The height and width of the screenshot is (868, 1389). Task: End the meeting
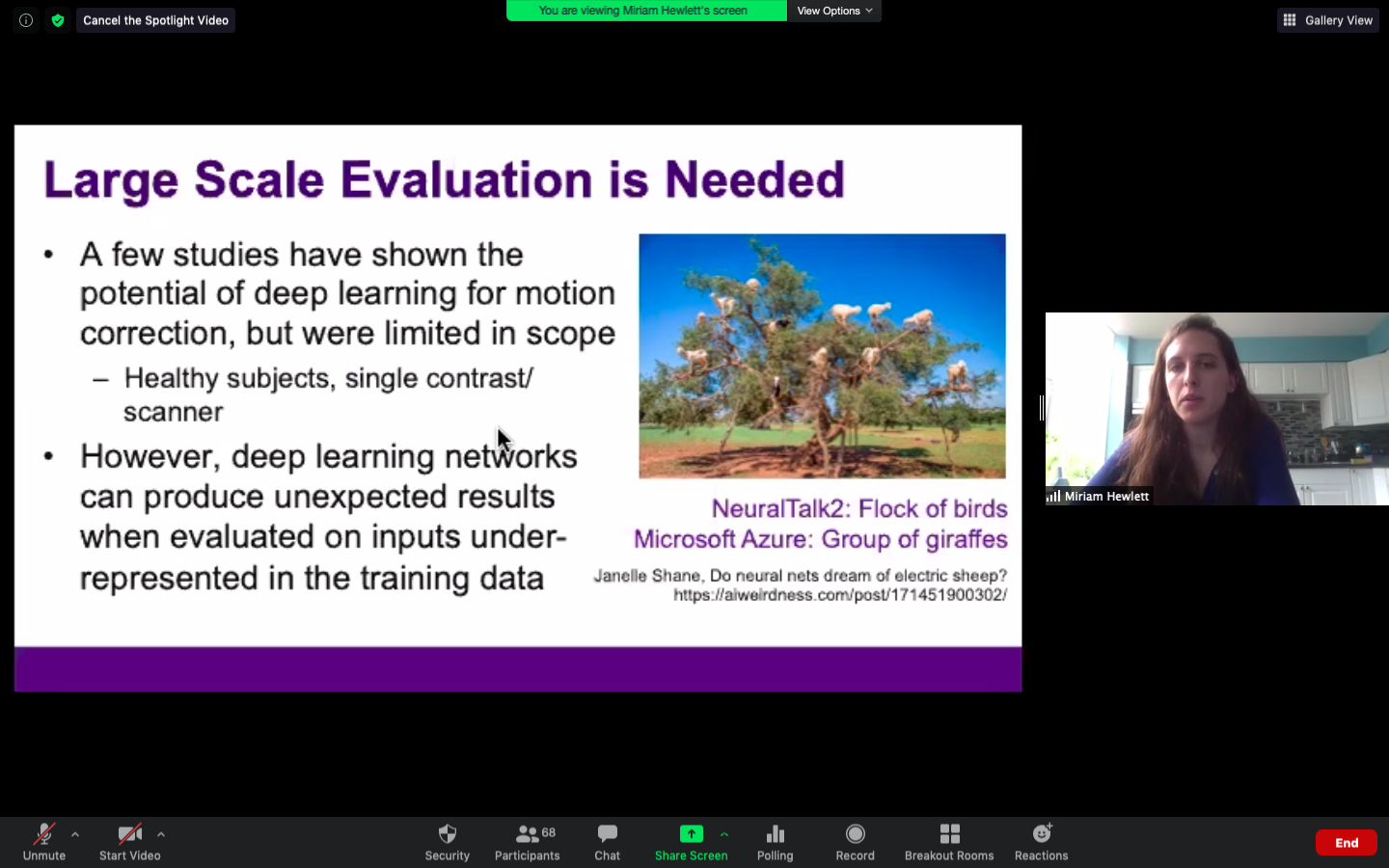1346,842
